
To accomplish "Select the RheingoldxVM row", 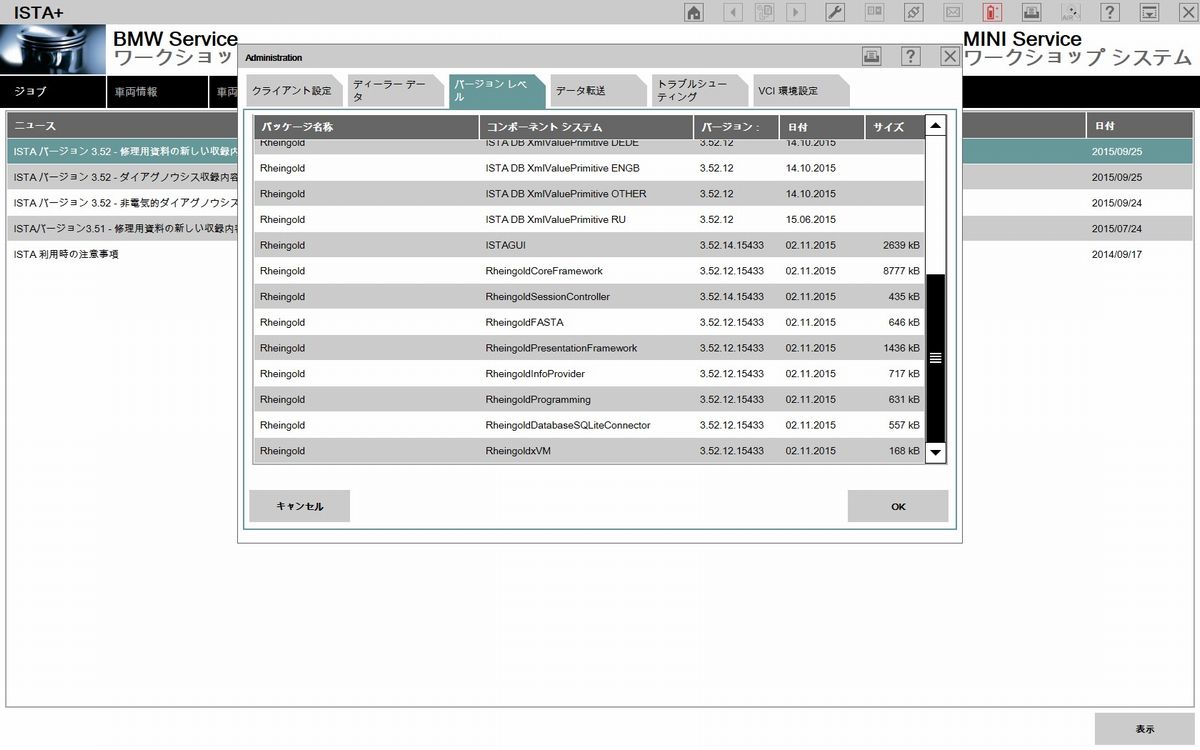I will pos(589,451).
